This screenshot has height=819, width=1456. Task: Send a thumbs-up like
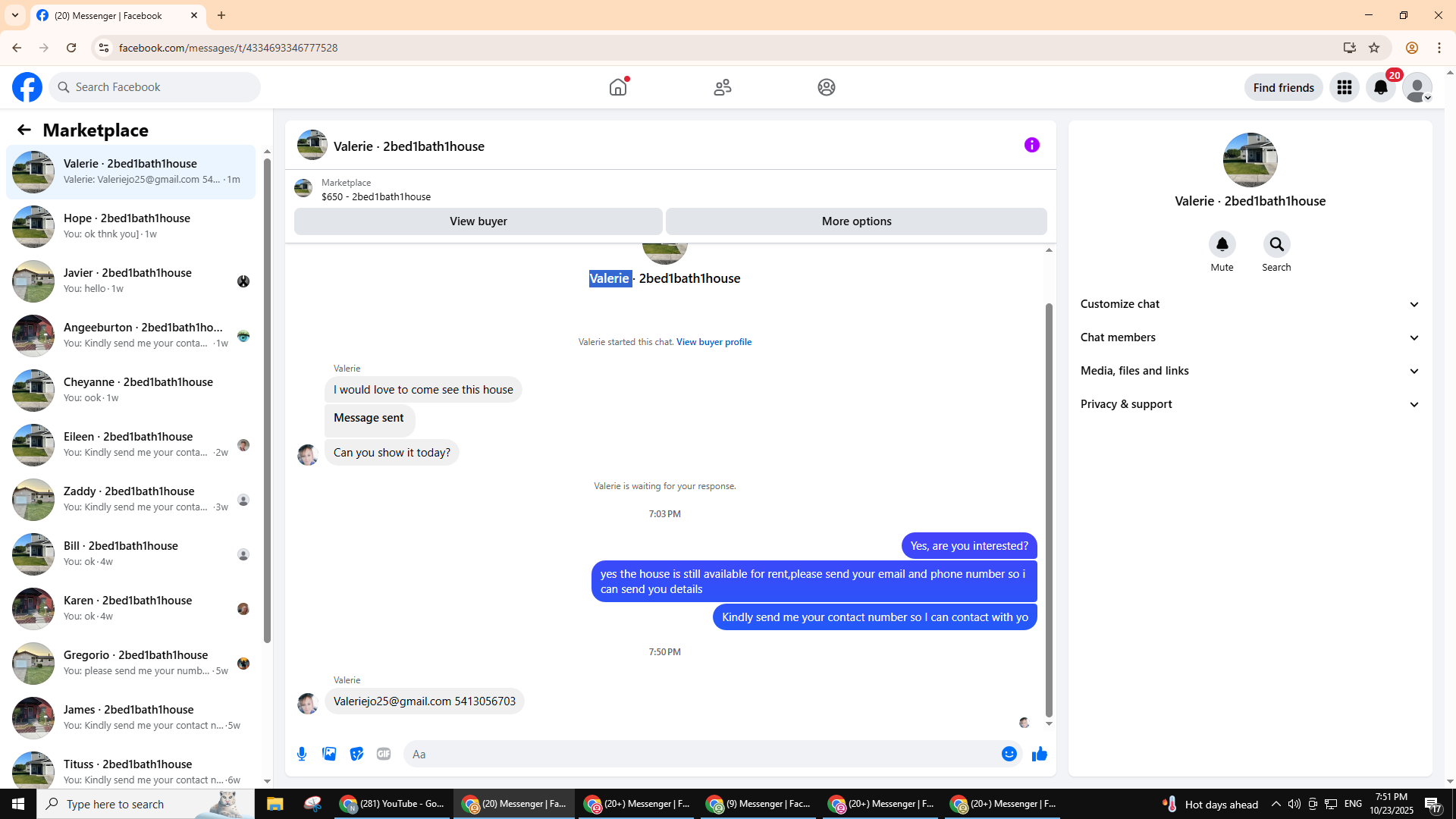(x=1039, y=754)
